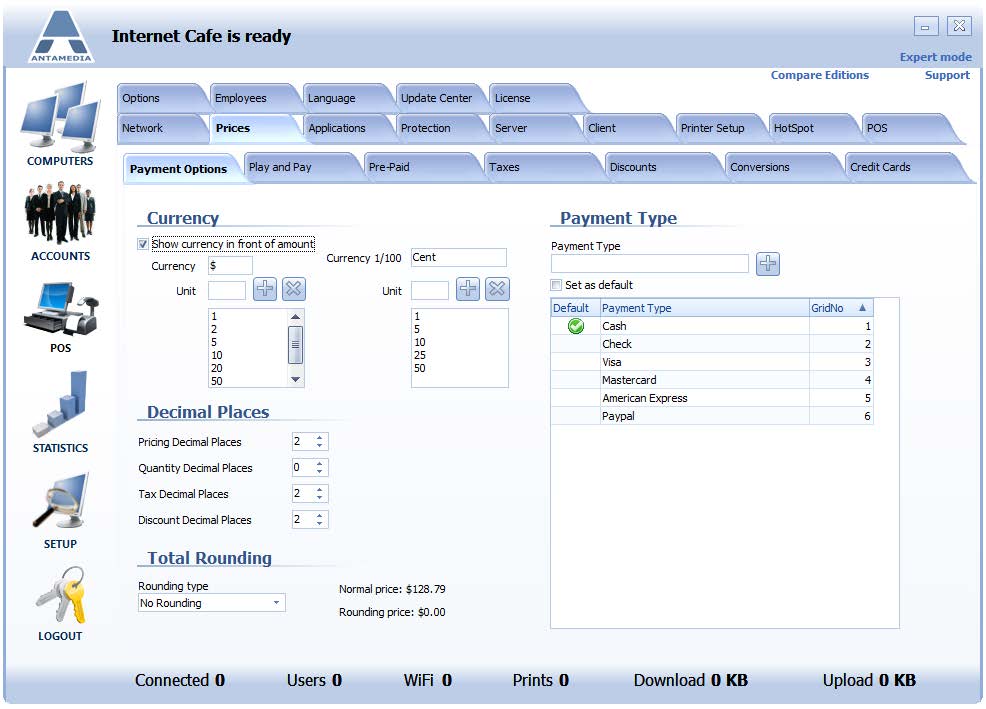Add new payment type with plus icon
The image size is (986, 709).
(768, 264)
